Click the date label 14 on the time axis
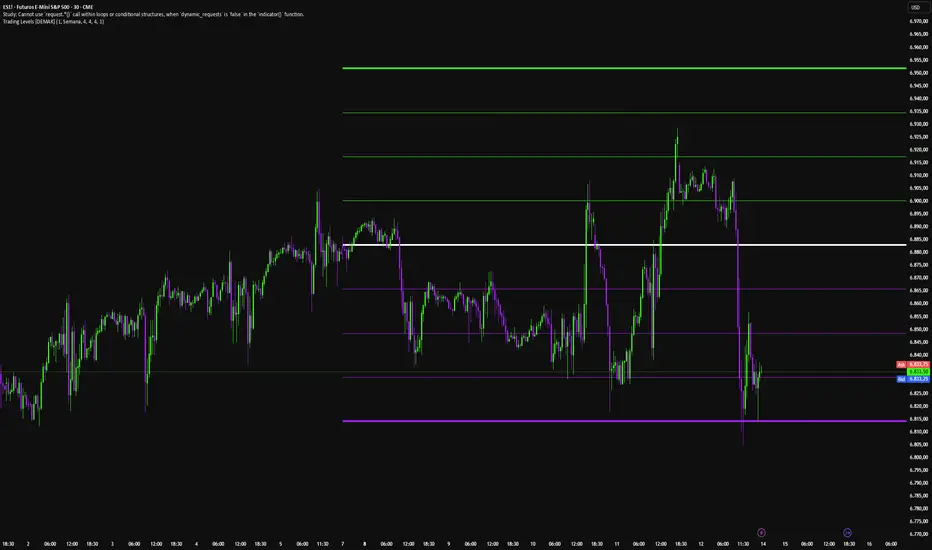 pyautogui.click(x=763, y=543)
